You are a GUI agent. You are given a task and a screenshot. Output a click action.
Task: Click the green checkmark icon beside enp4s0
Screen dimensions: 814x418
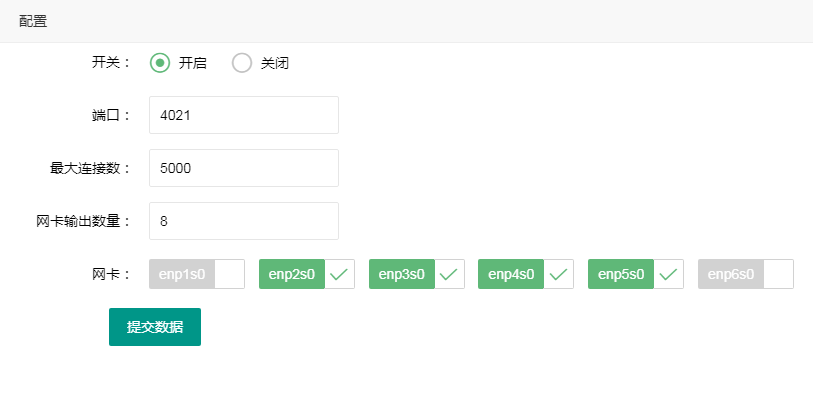coord(558,274)
